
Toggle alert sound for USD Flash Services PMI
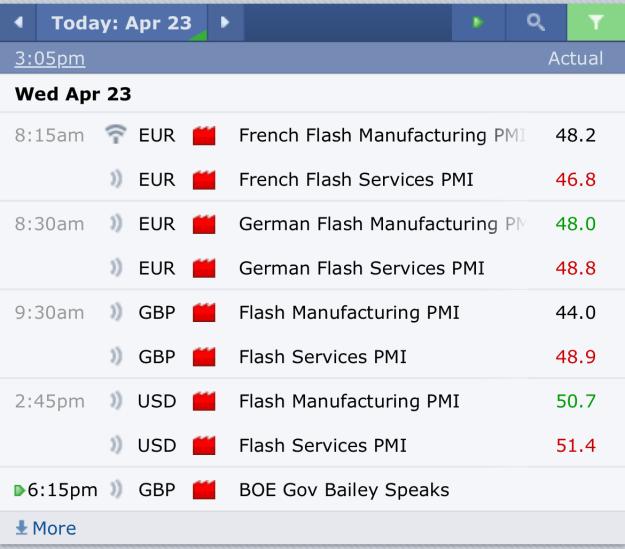[x=116, y=445]
